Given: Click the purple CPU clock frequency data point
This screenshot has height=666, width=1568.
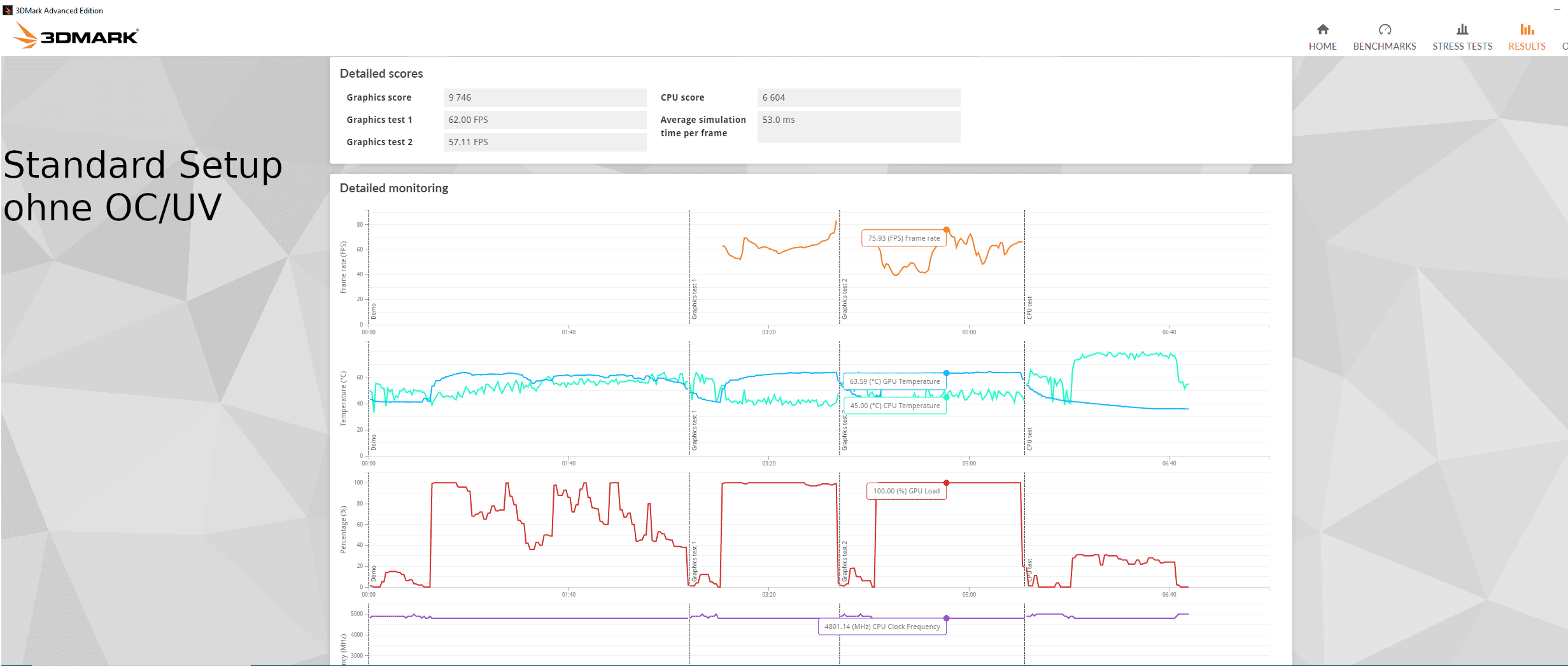Looking at the screenshot, I should [947, 618].
